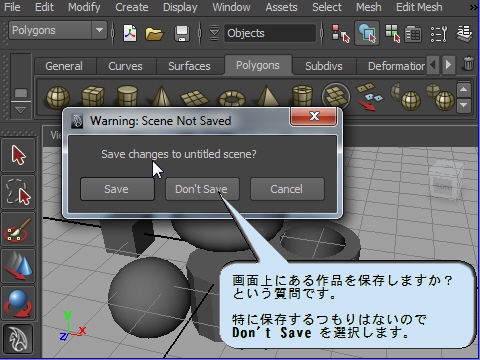Viewport: 480px width, 360px height.
Task: Activate the Lasso select tool
Action: 18,192
